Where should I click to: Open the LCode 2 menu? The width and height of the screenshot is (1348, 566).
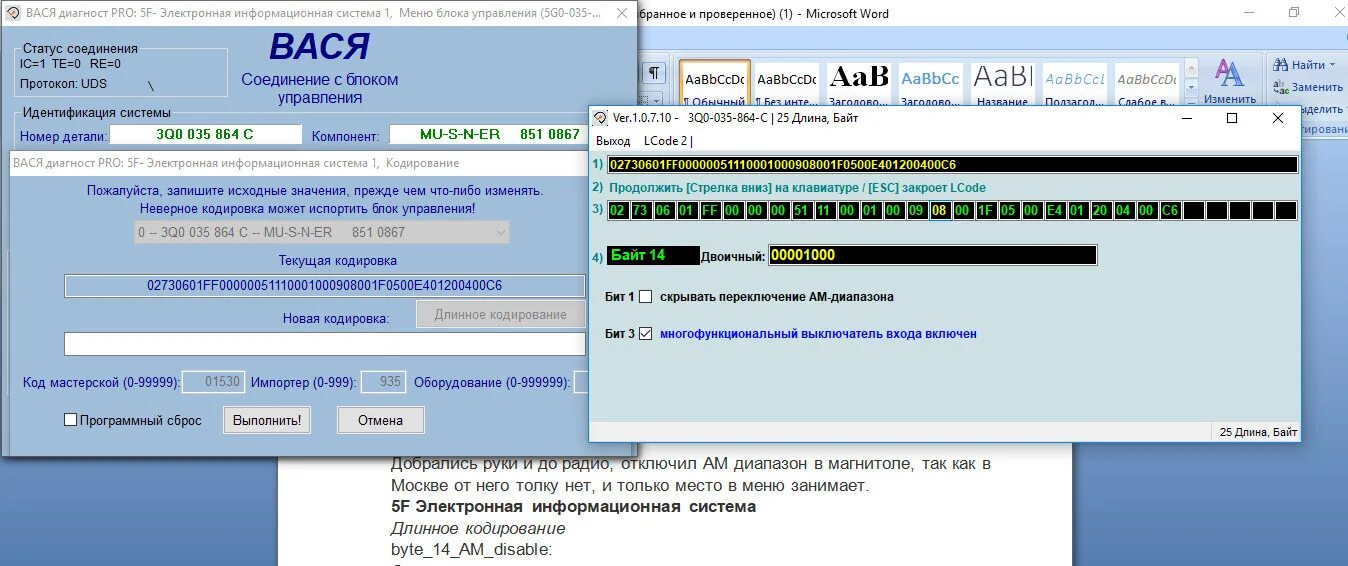pyautogui.click(x=665, y=141)
